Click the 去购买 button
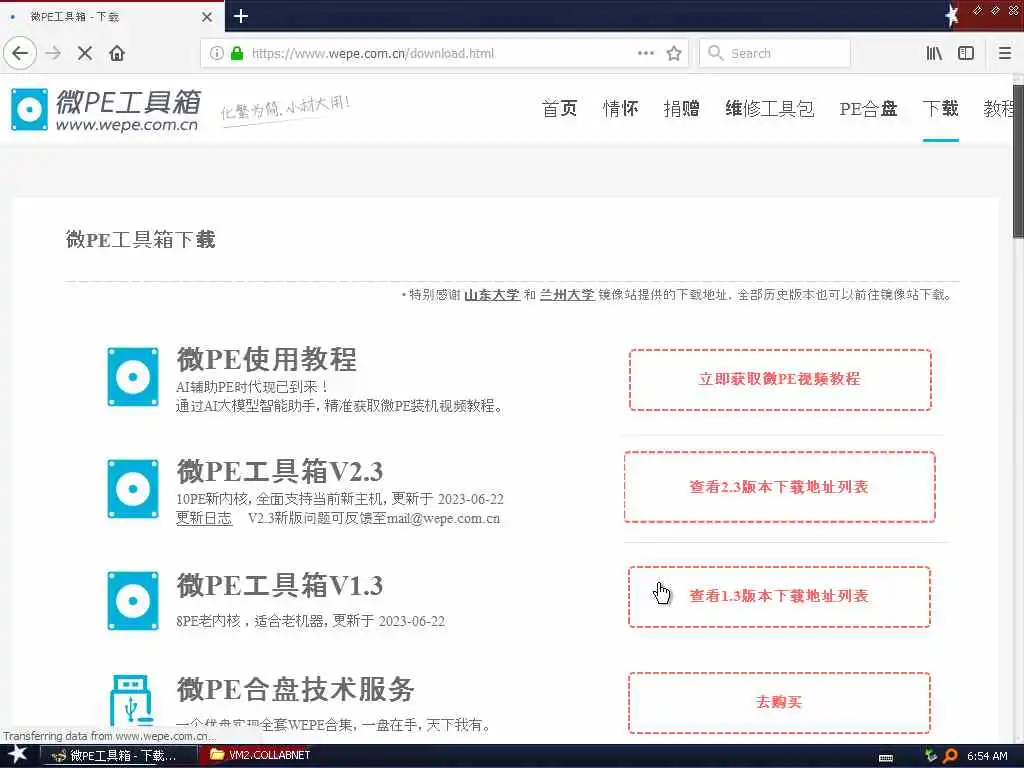This screenshot has width=1024, height=768. pos(779,703)
